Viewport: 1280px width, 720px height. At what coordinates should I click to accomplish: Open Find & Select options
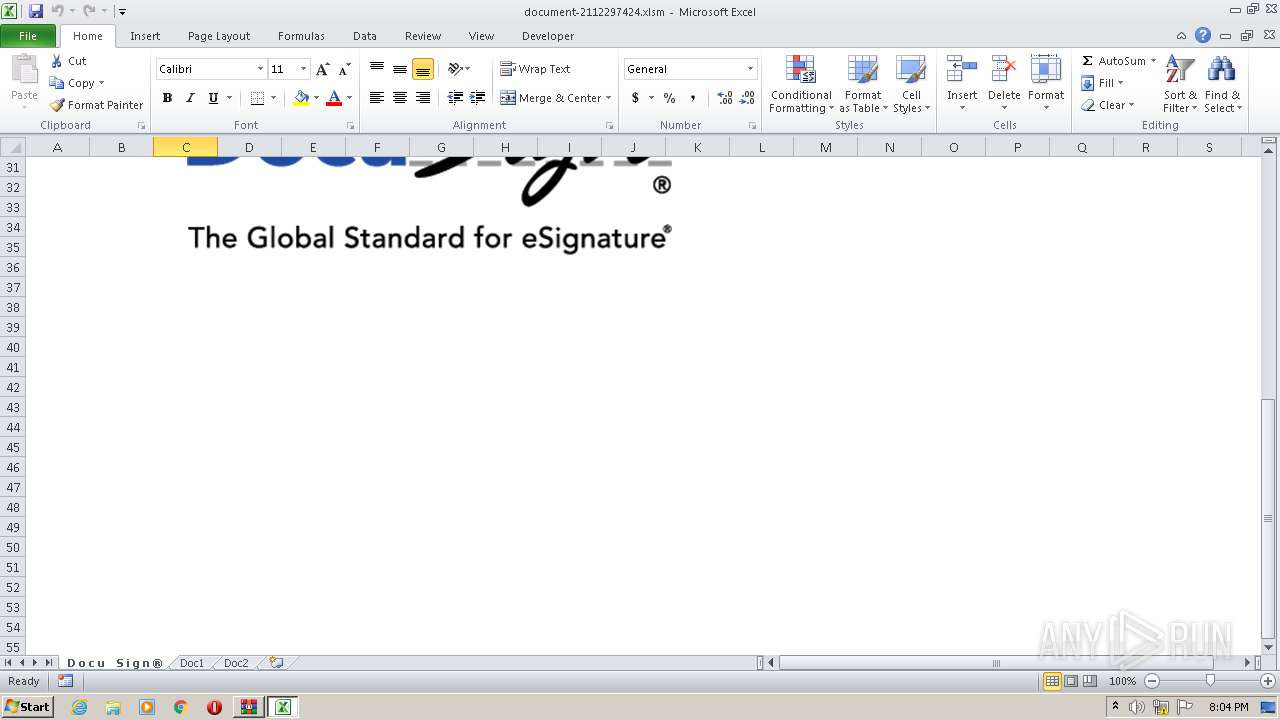point(1222,84)
